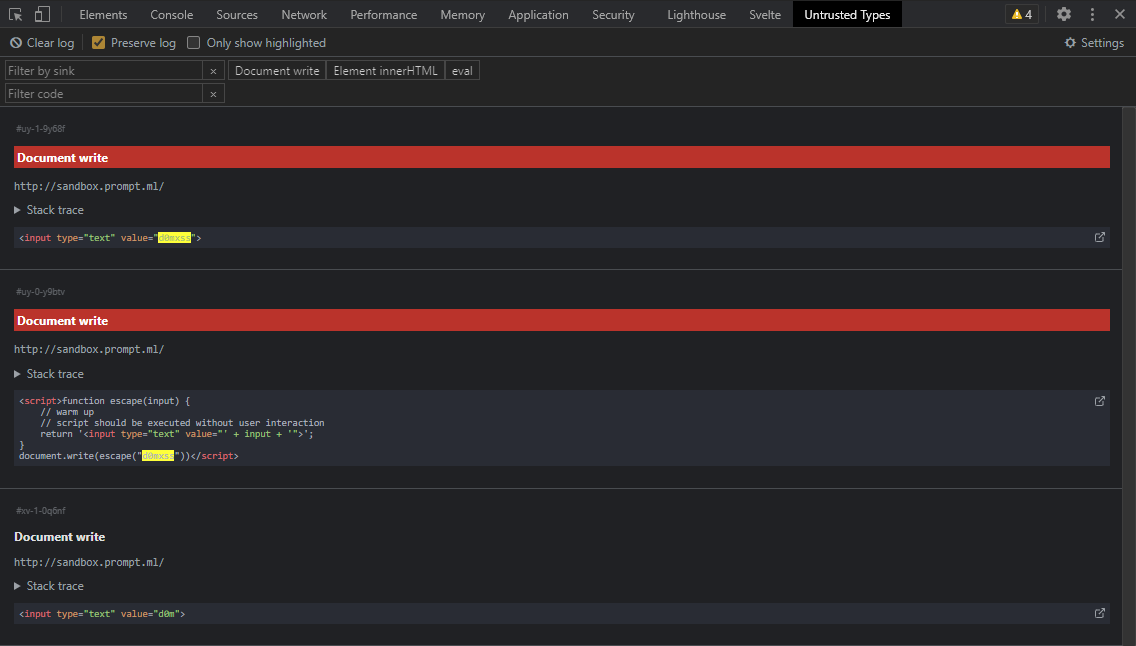Filter by Element innerHTML sink

385,70
